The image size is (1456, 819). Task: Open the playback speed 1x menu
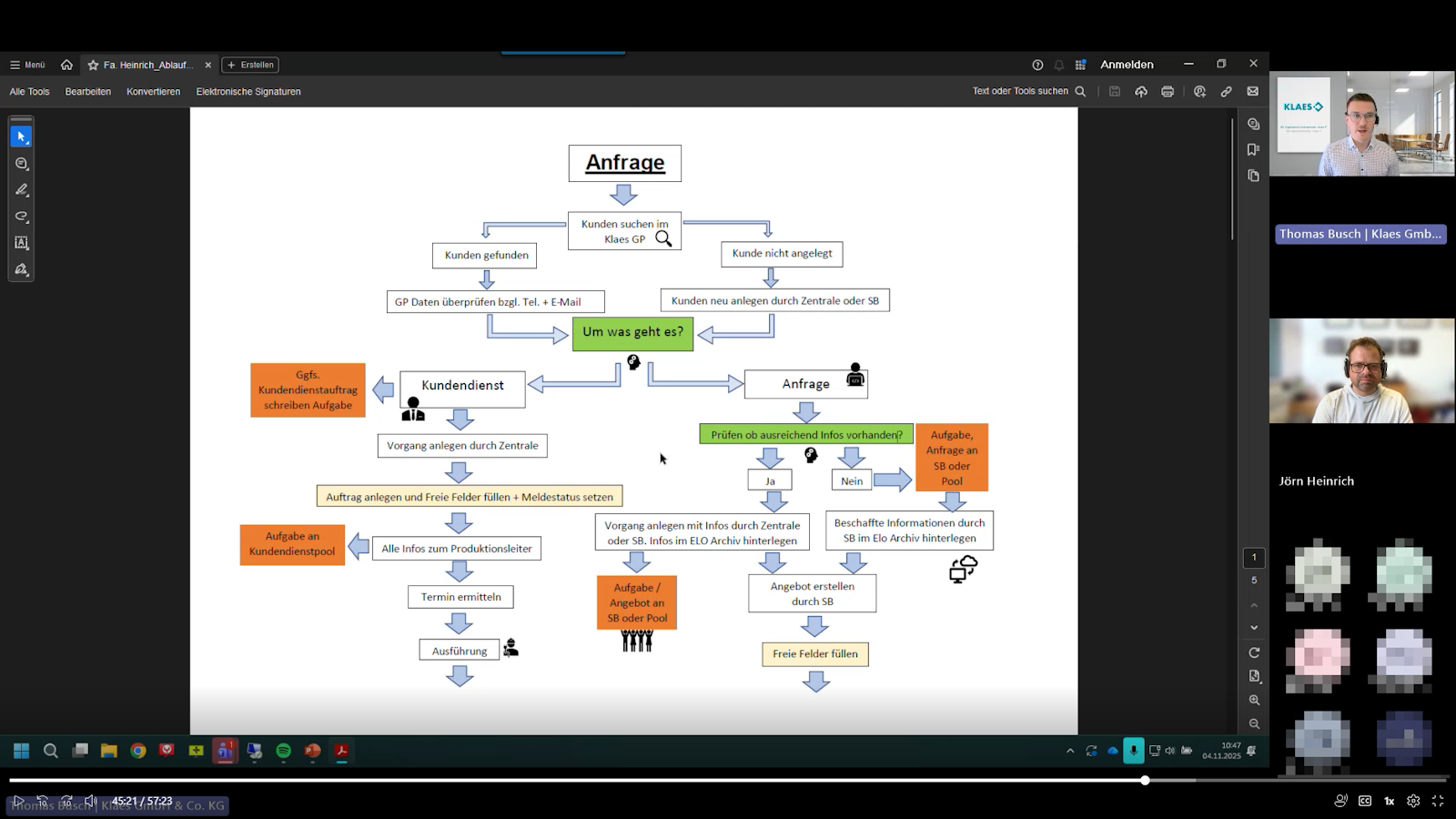[1390, 801]
